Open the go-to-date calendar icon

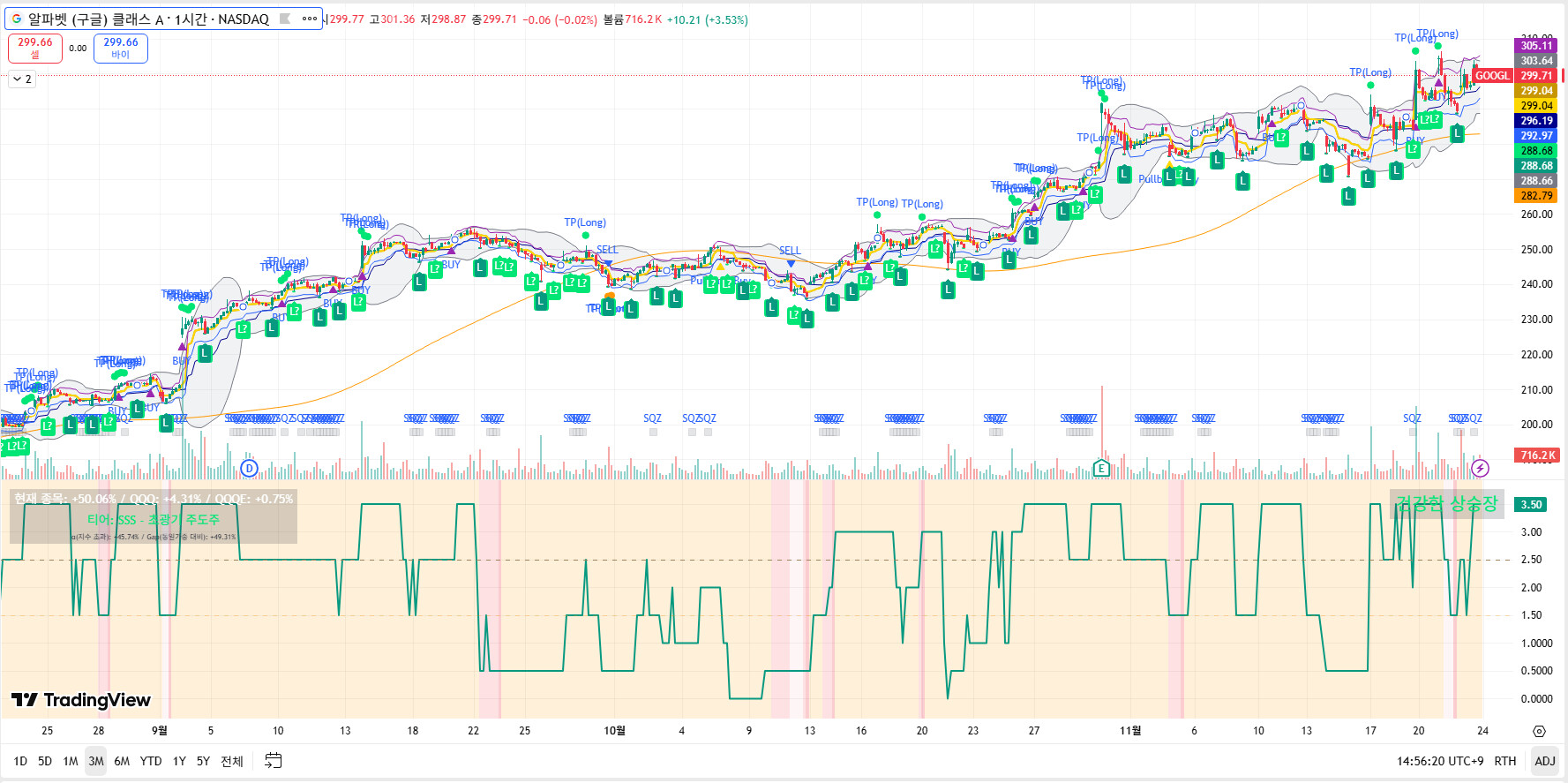(x=274, y=761)
